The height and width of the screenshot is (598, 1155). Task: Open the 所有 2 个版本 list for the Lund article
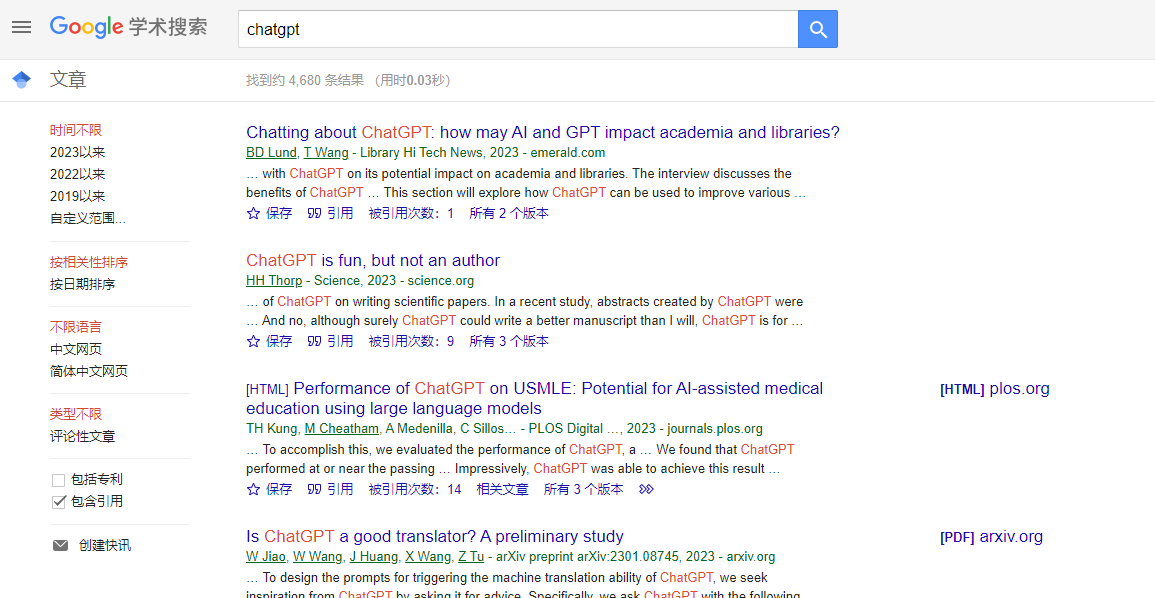point(508,212)
